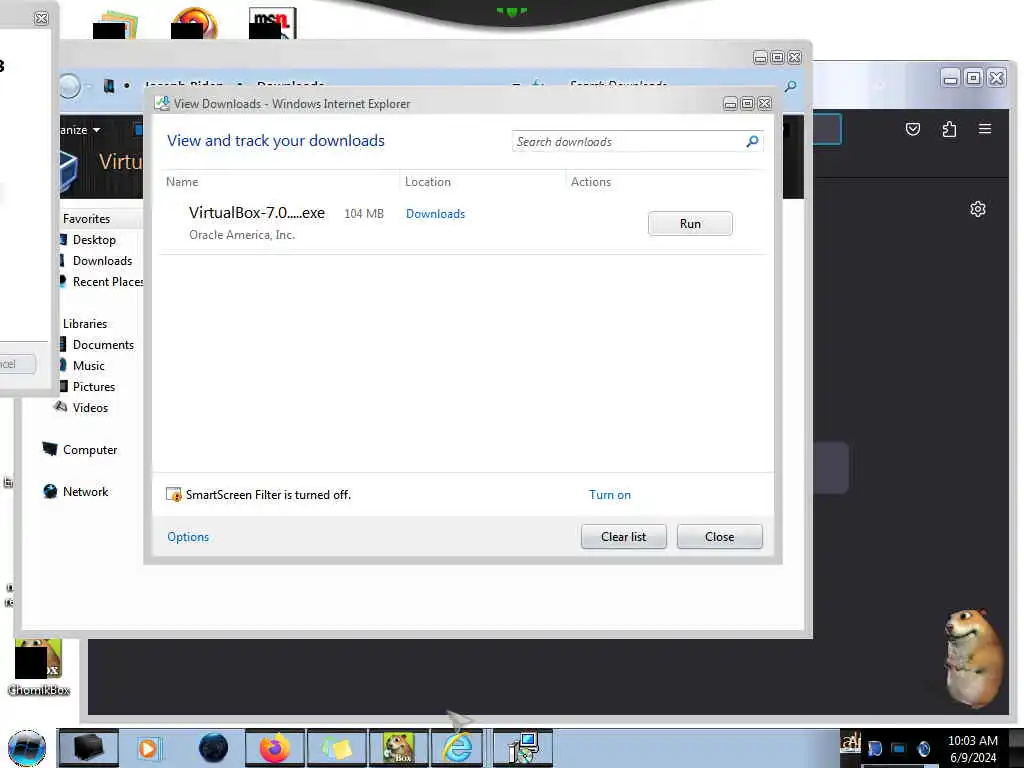The height and width of the screenshot is (768, 1024).
Task: Click the hamster mascot on desktop
Action: pyautogui.click(x=973, y=658)
